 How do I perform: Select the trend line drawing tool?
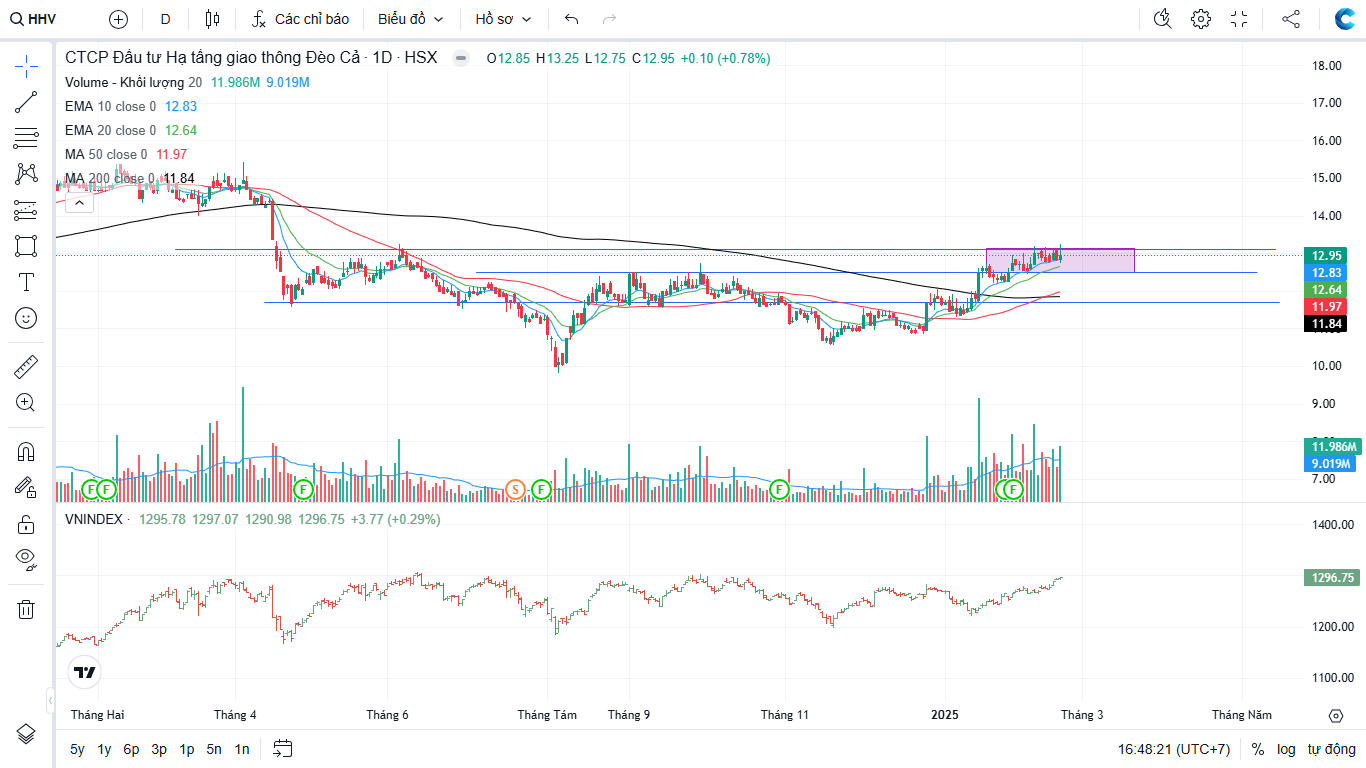tap(26, 102)
